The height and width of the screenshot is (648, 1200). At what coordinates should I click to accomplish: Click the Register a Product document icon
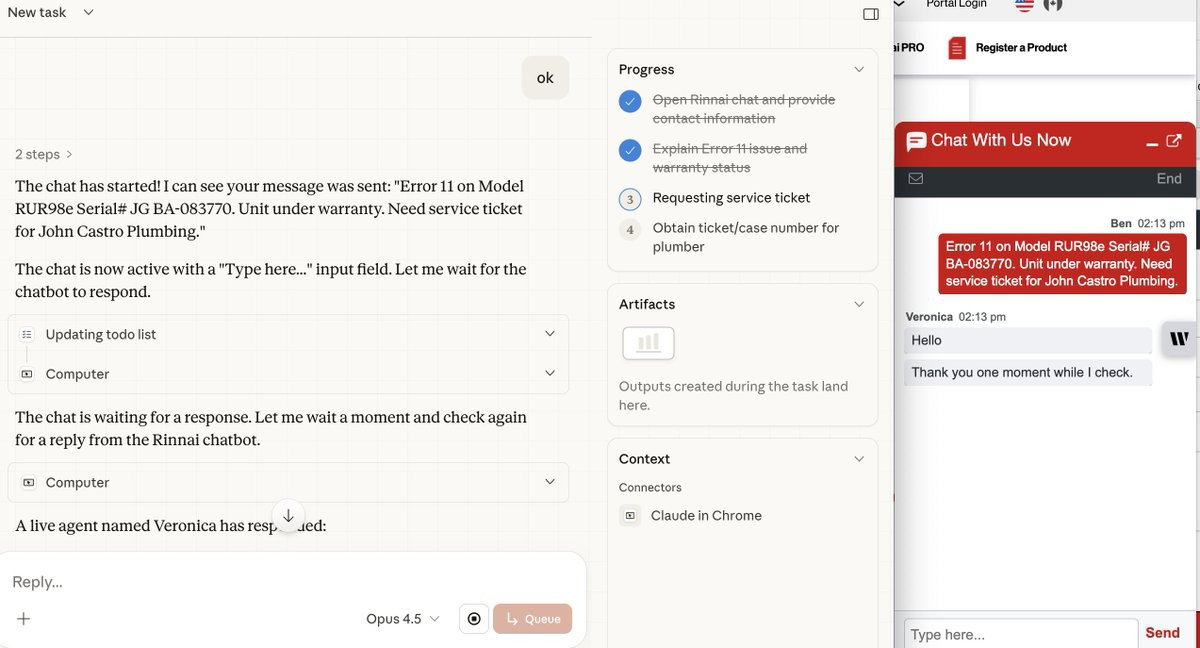[957, 47]
